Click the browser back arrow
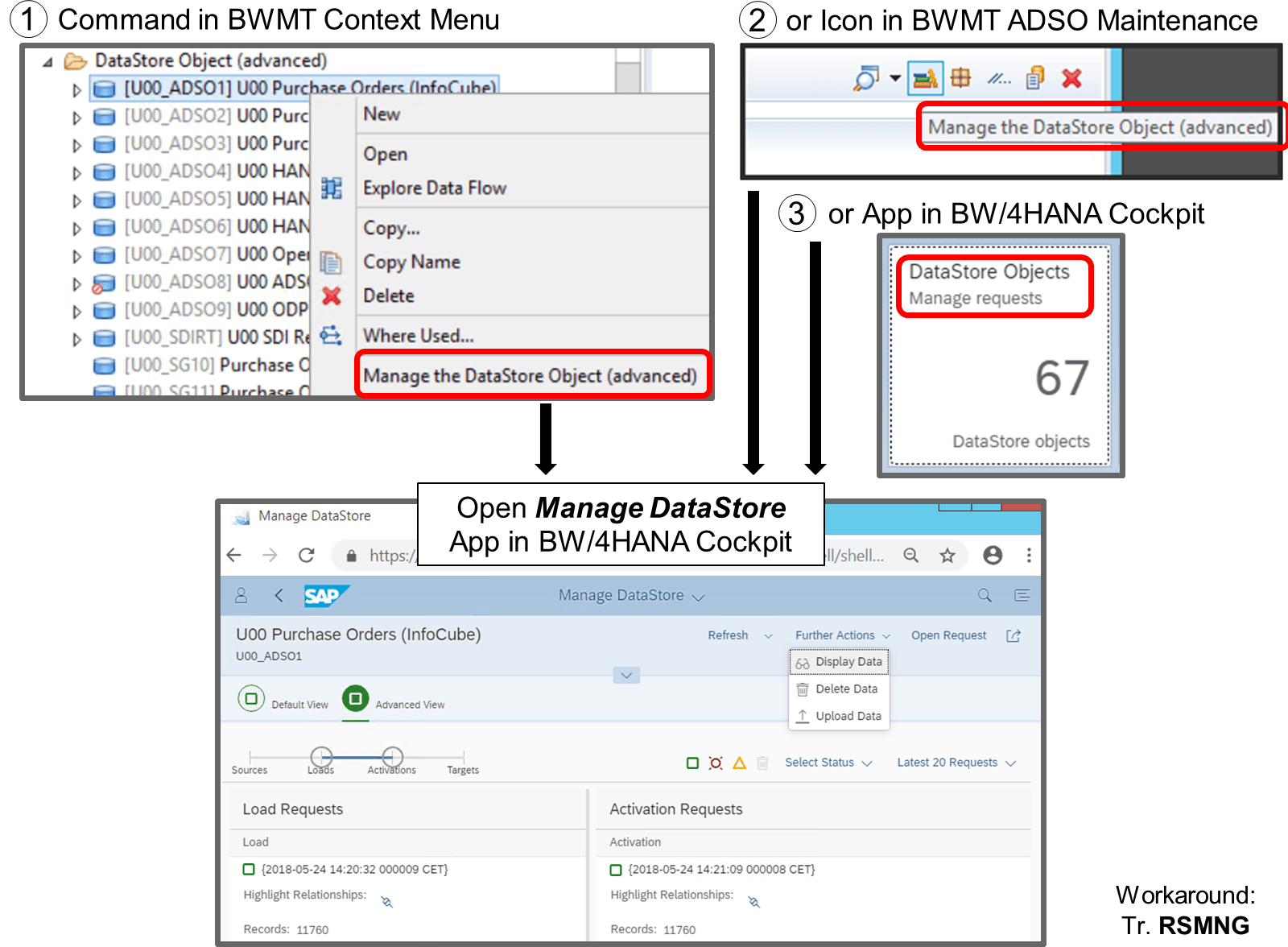The image size is (1288, 947). point(234,555)
